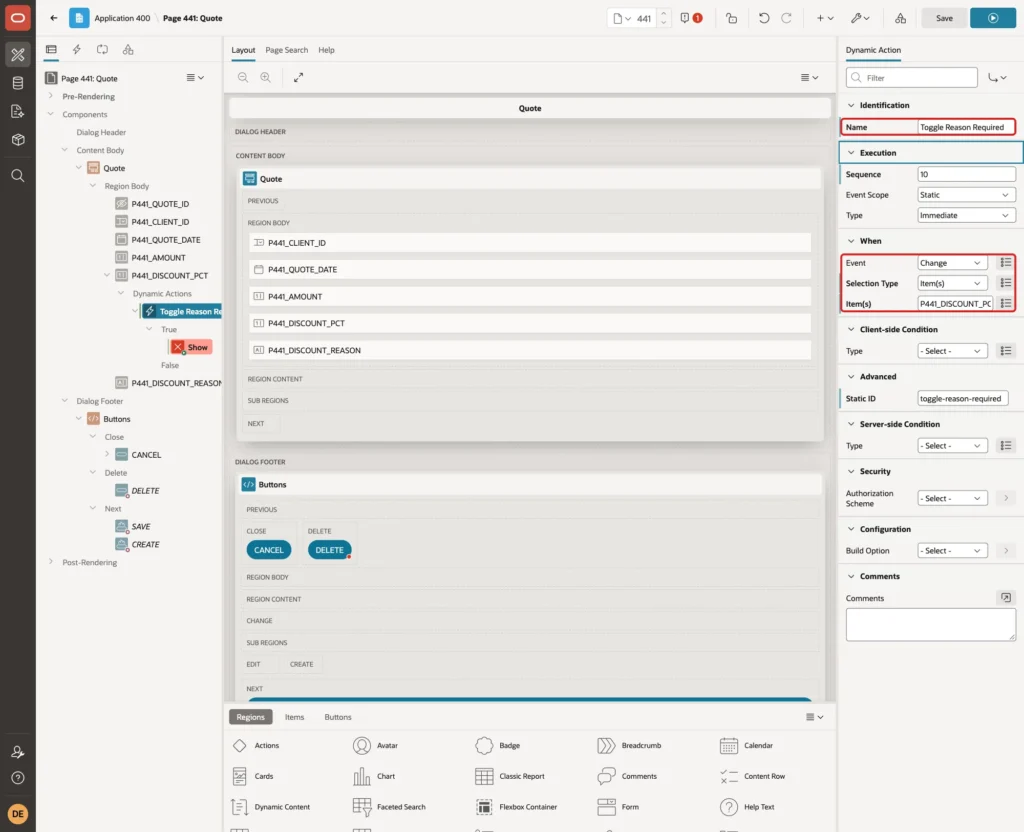
Task: Open the Utilities wrench menu
Action: click(860, 18)
